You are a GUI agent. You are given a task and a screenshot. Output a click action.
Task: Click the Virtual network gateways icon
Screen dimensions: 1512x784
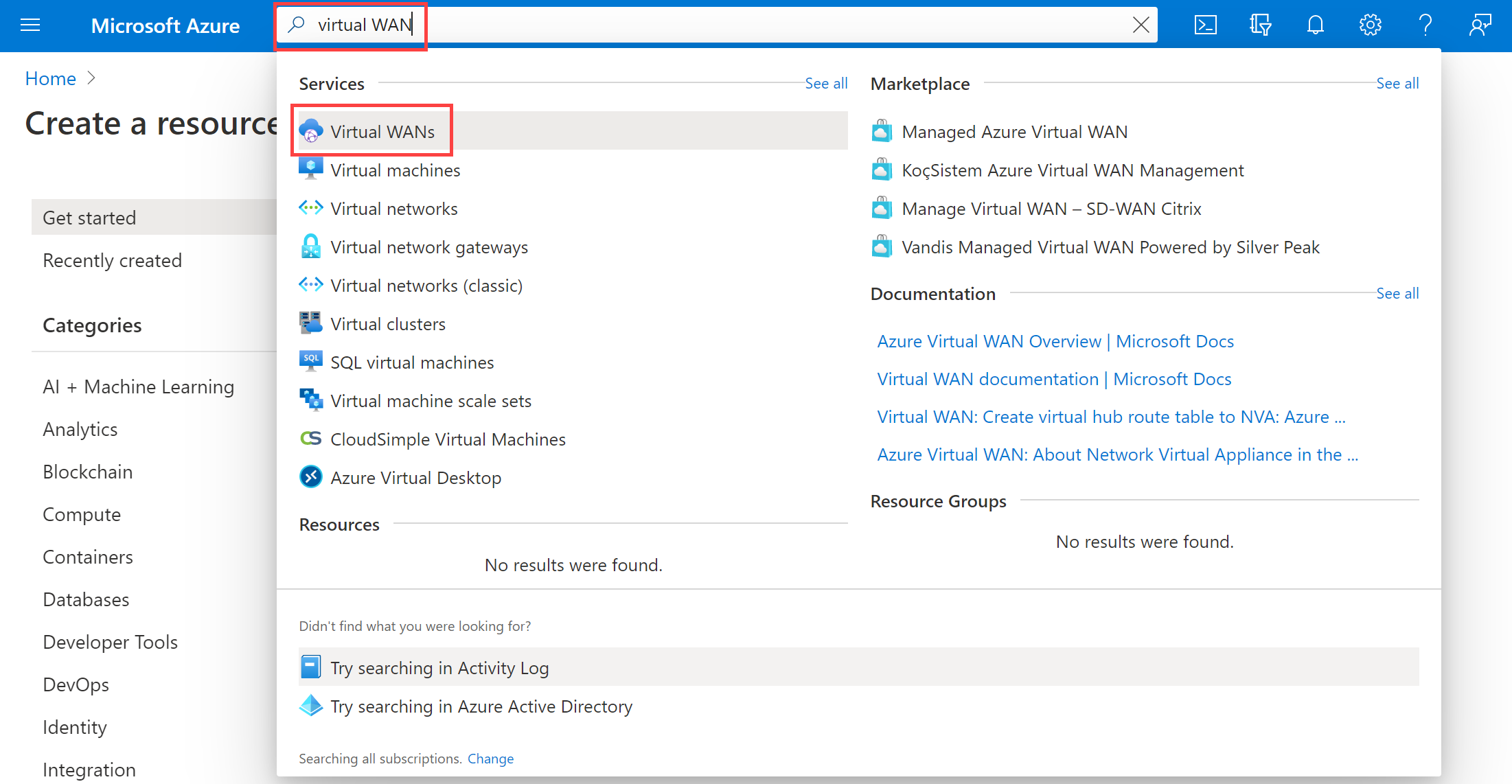click(x=312, y=247)
